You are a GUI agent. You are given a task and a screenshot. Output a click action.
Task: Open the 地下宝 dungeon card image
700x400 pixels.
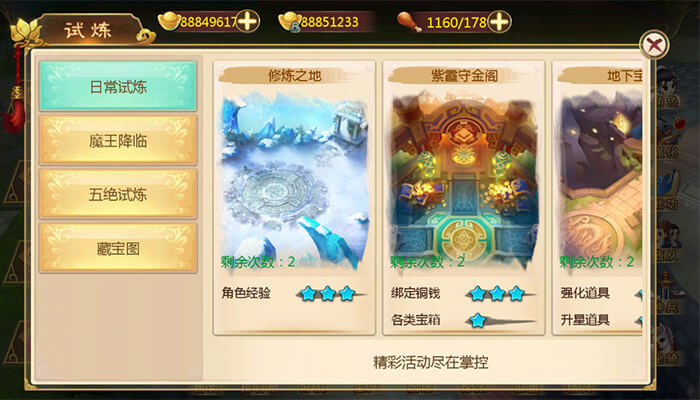point(601,181)
